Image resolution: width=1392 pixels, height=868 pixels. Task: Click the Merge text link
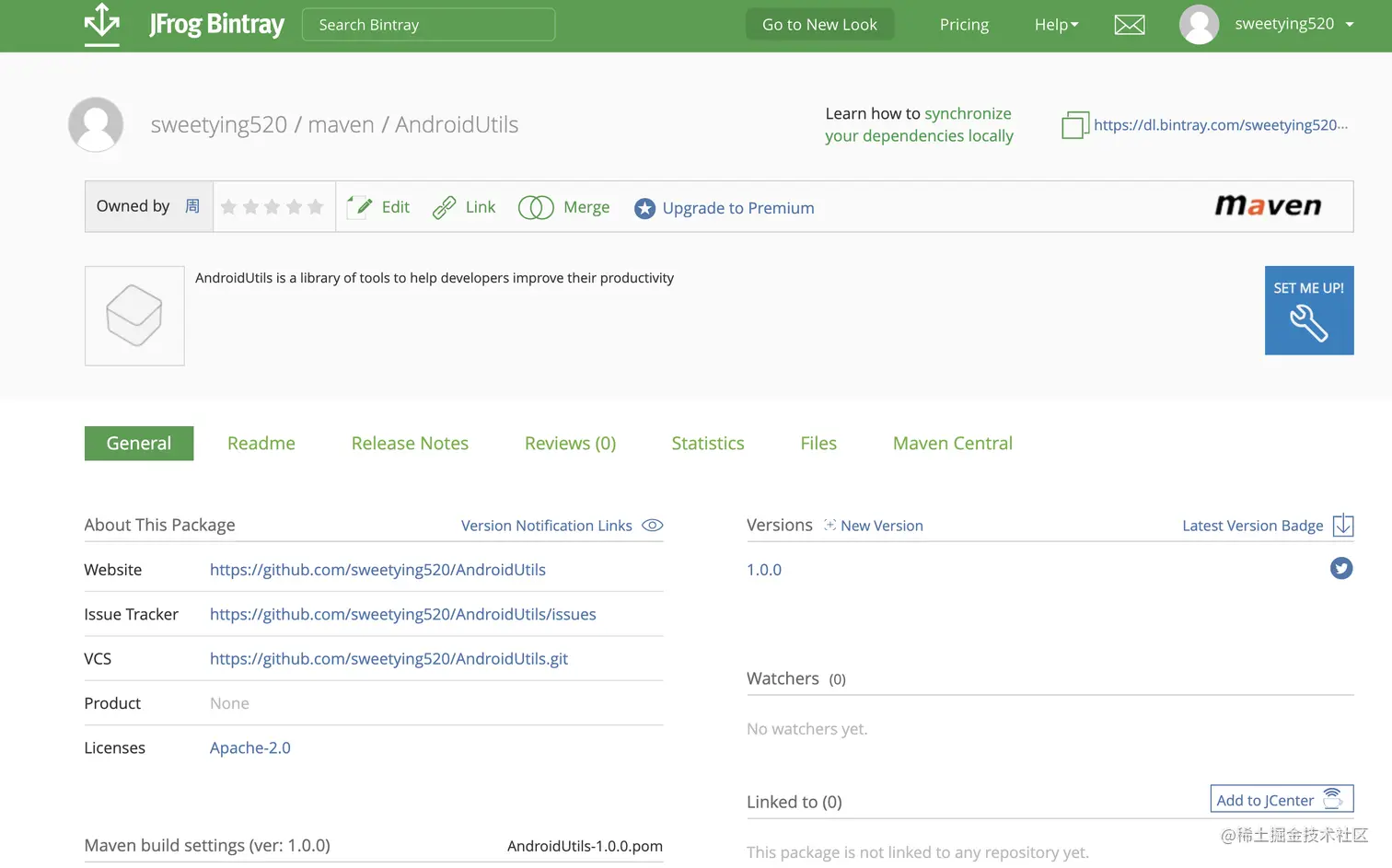pos(586,207)
